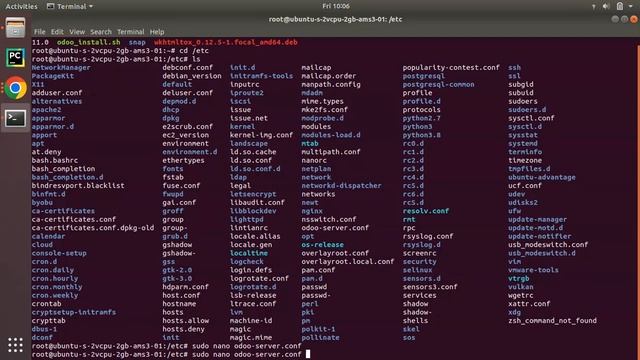
Task: Expand the system menu arrow in the top bar
Action: tap(631, 7)
